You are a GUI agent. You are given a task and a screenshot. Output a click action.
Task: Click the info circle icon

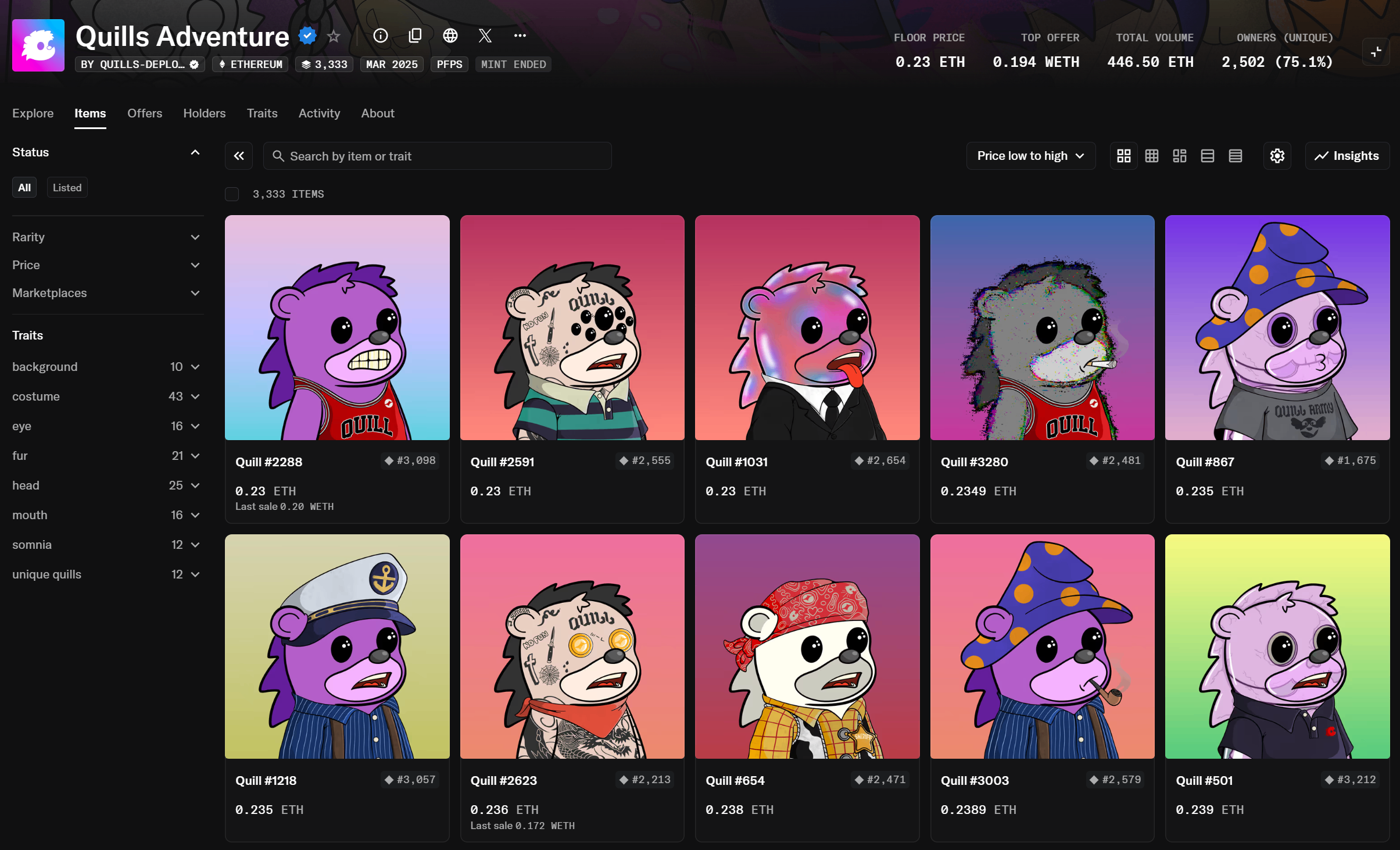380,36
